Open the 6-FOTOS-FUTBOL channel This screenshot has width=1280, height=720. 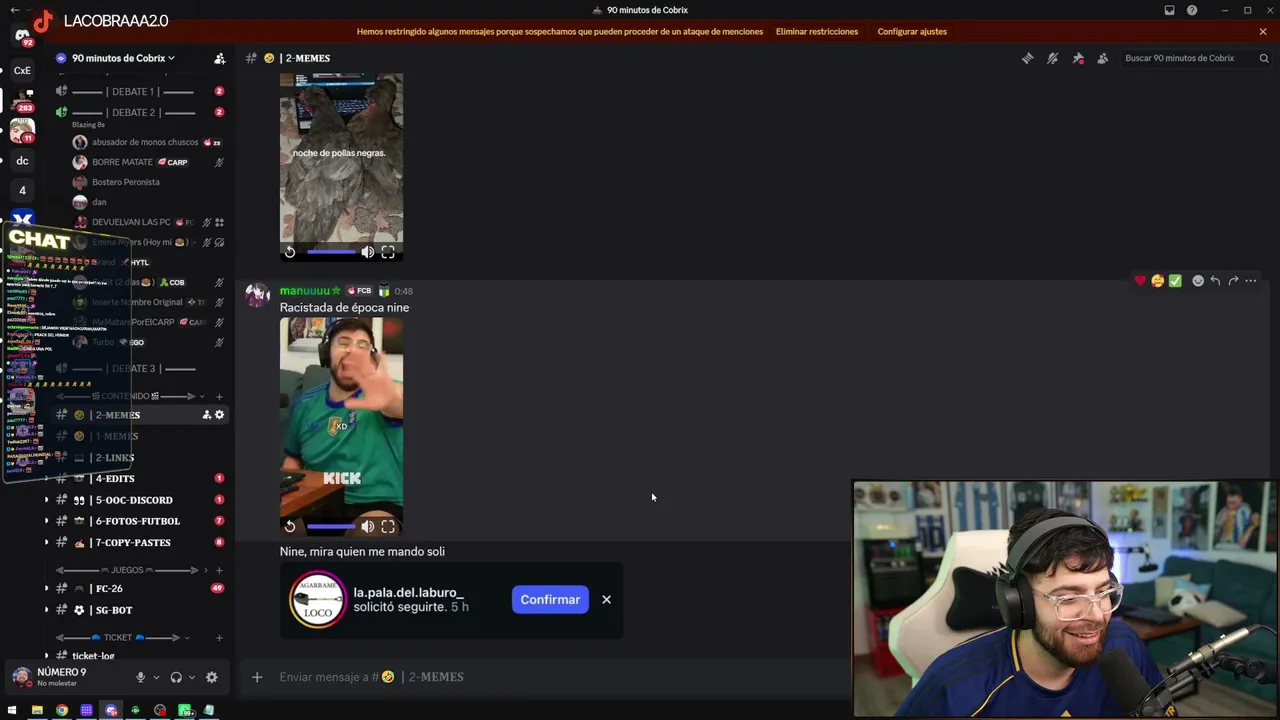point(140,521)
